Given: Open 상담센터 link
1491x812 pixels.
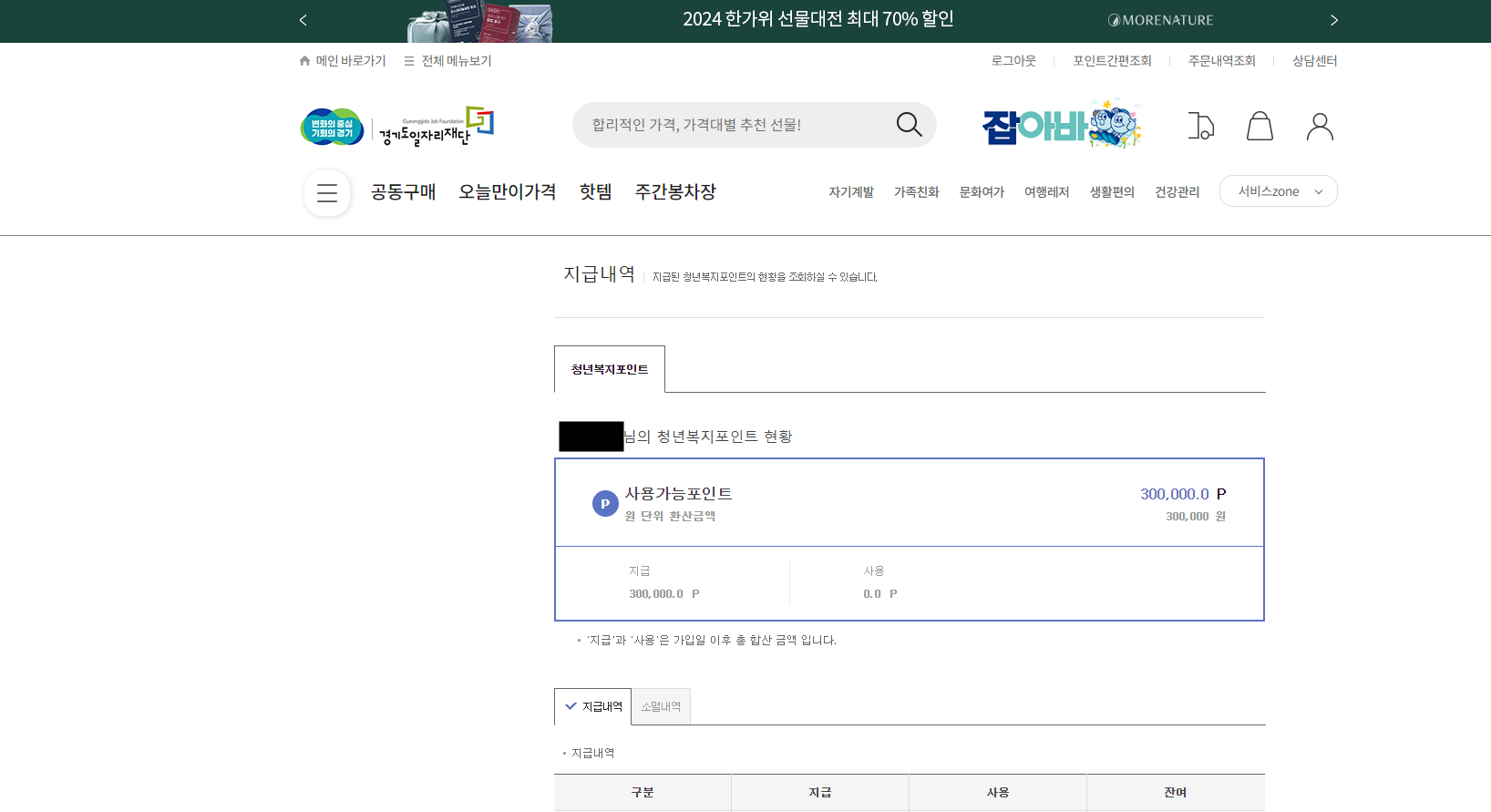Looking at the screenshot, I should coord(1314,61).
